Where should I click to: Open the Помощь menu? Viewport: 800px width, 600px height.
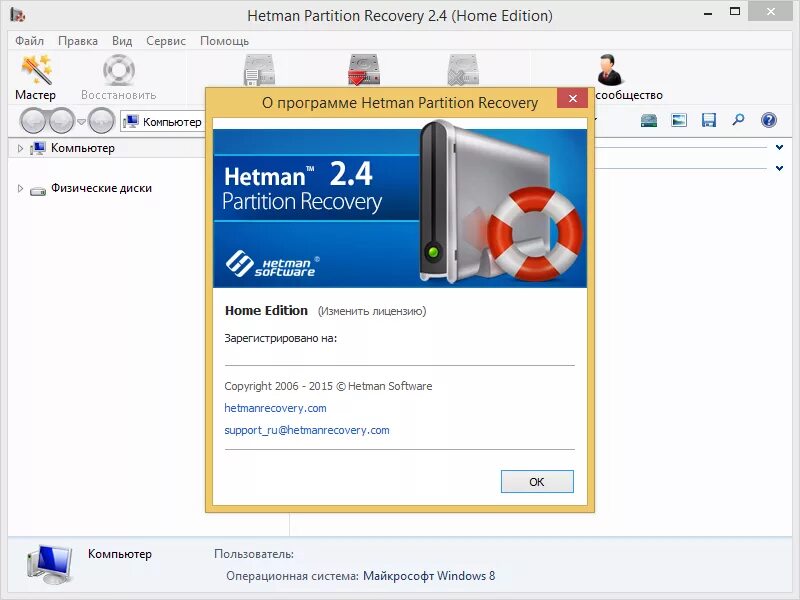click(224, 41)
